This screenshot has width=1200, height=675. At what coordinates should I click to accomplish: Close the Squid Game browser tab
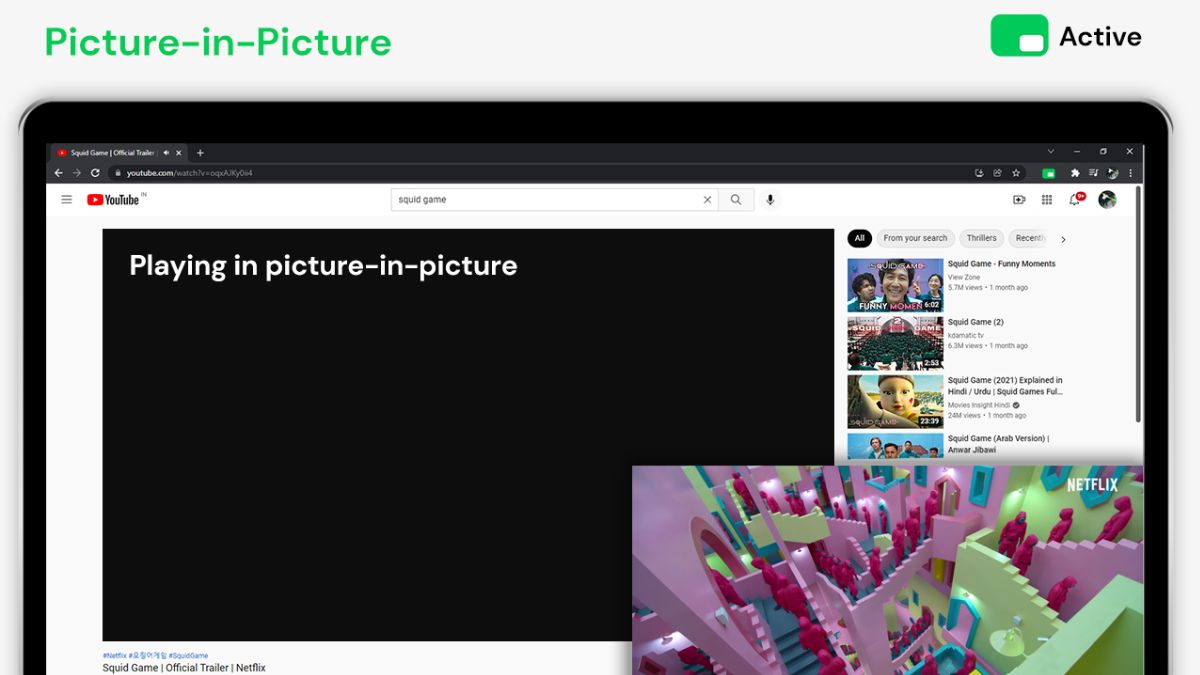point(179,153)
